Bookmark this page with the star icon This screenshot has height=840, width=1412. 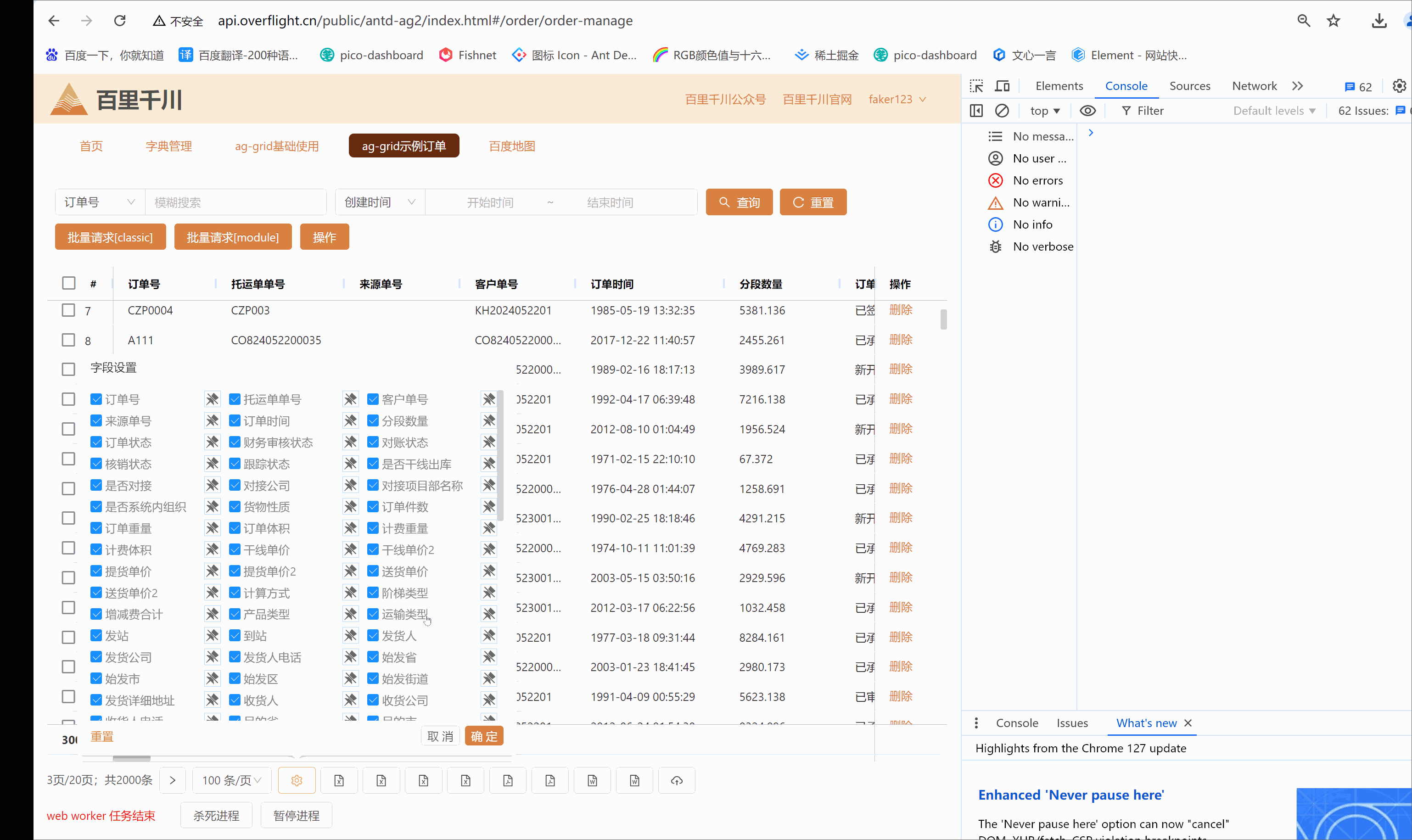[1334, 21]
